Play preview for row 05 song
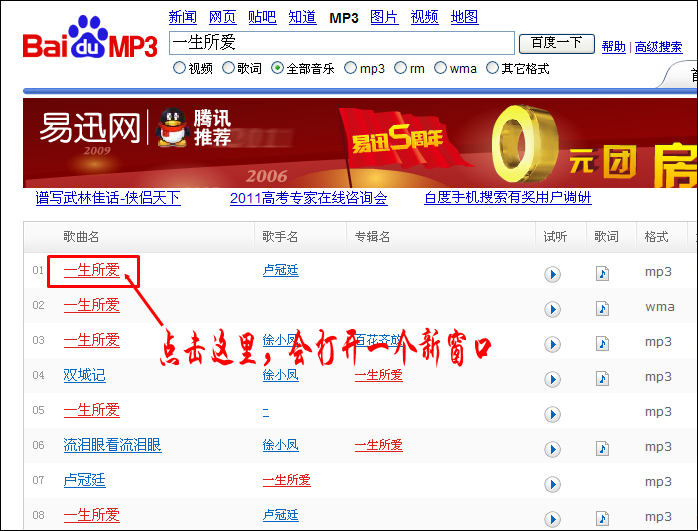Viewport: 698px width, 531px height. point(552,414)
